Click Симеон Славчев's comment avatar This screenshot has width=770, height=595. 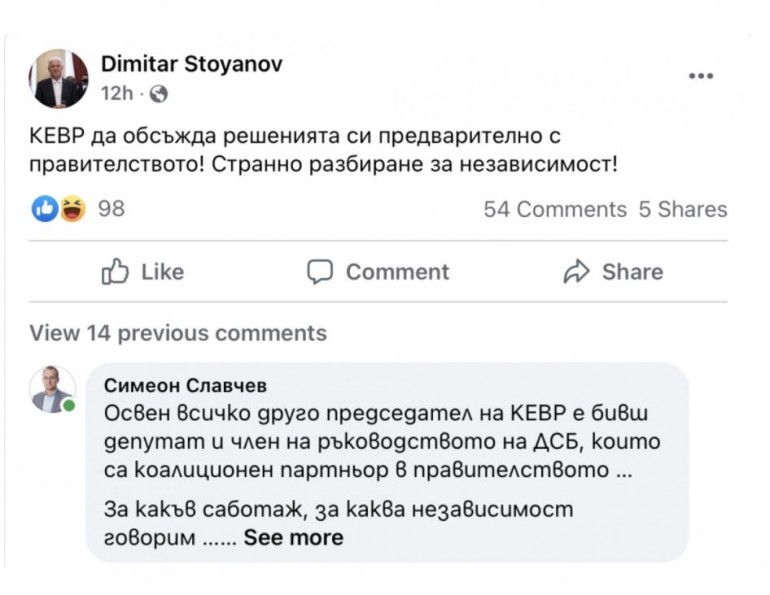51,389
